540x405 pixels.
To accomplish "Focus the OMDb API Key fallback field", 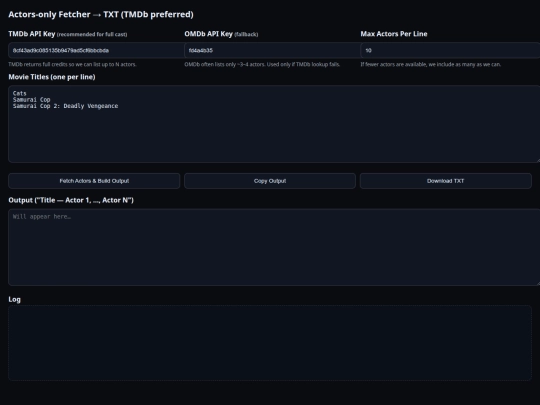I will click(x=272, y=50).
